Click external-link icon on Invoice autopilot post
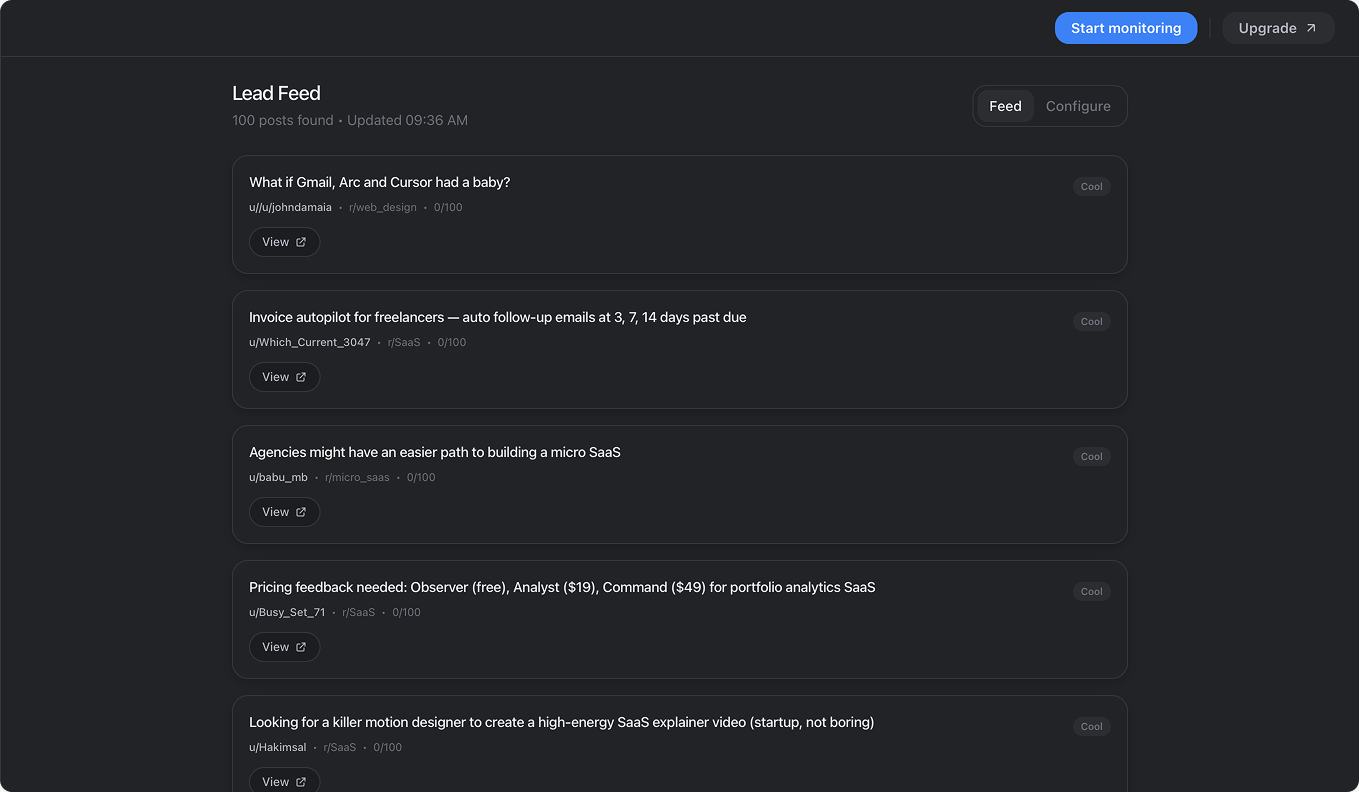The image size is (1359, 792). click(x=301, y=377)
